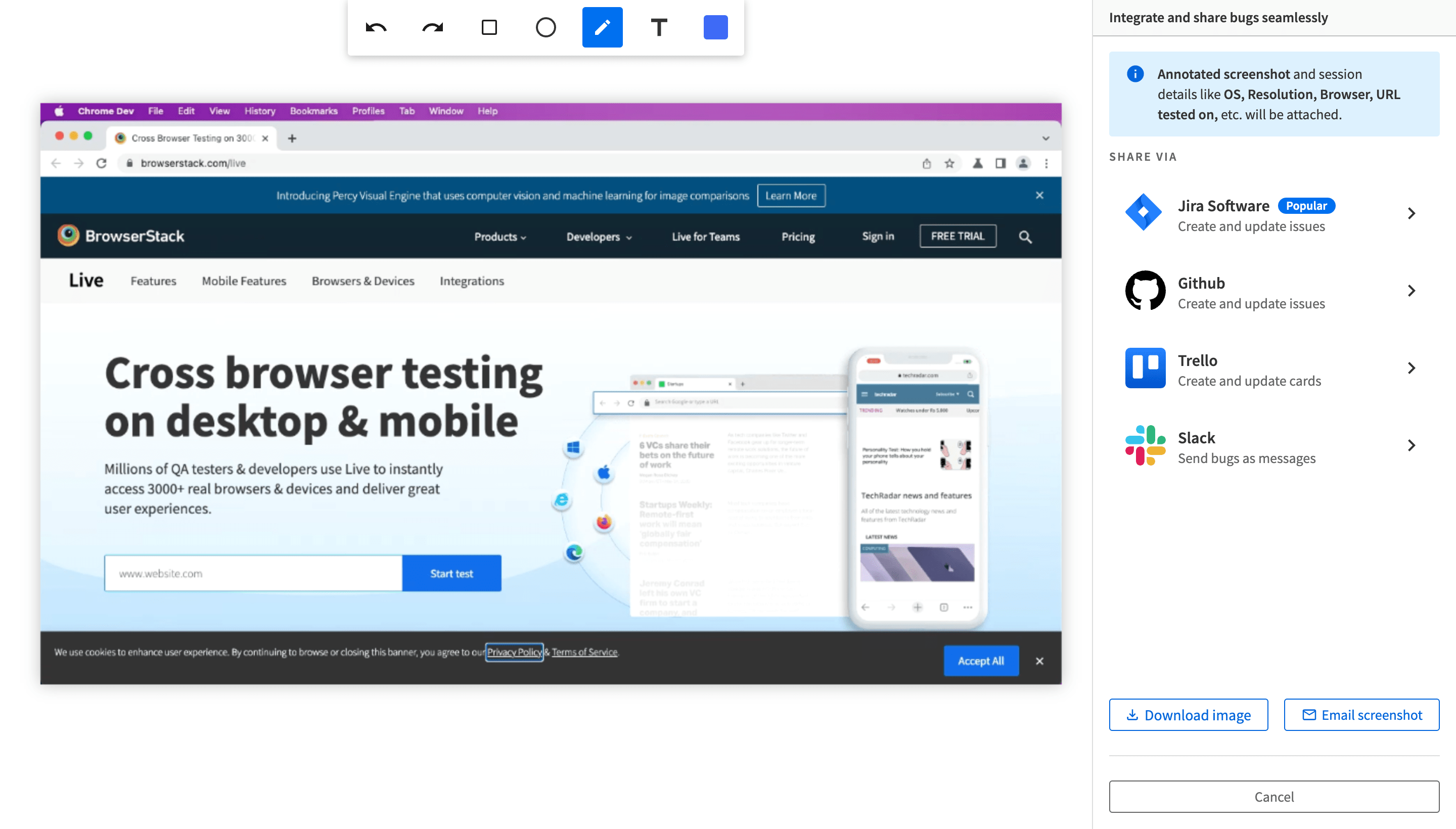Click the Accept All cookies button
The width and height of the screenshot is (1456, 829).
point(981,661)
